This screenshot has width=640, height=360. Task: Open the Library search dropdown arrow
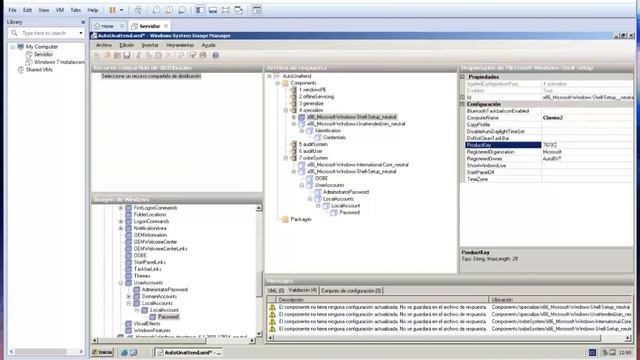tap(81, 33)
